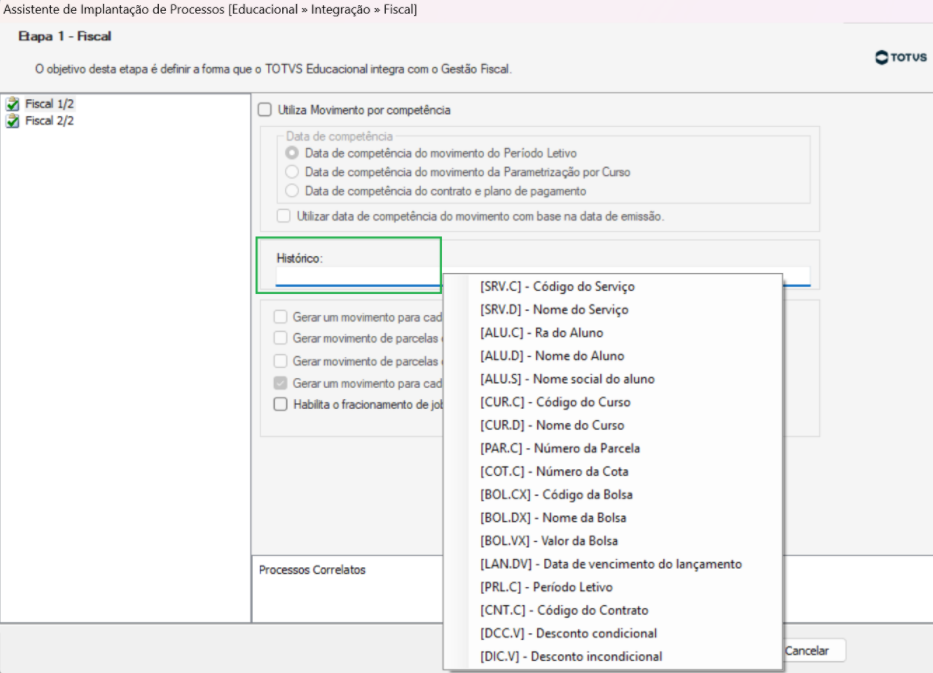Insert [ALU.C] - Ra do Aluno
Viewport: 933px width, 673px height.
coord(613,333)
